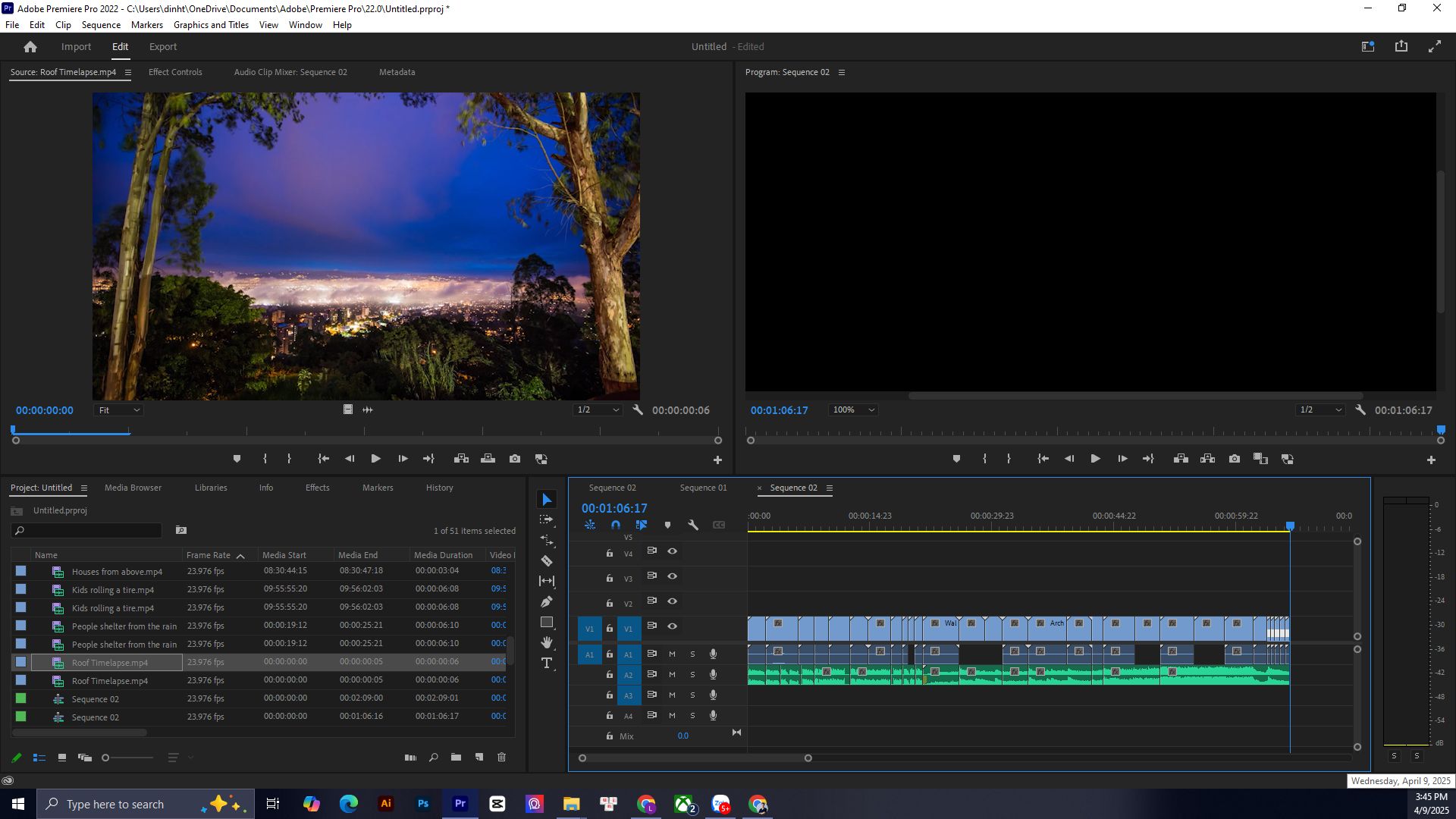Mute audio track A1
Image resolution: width=1456 pixels, height=819 pixels.
click(672, 654)
